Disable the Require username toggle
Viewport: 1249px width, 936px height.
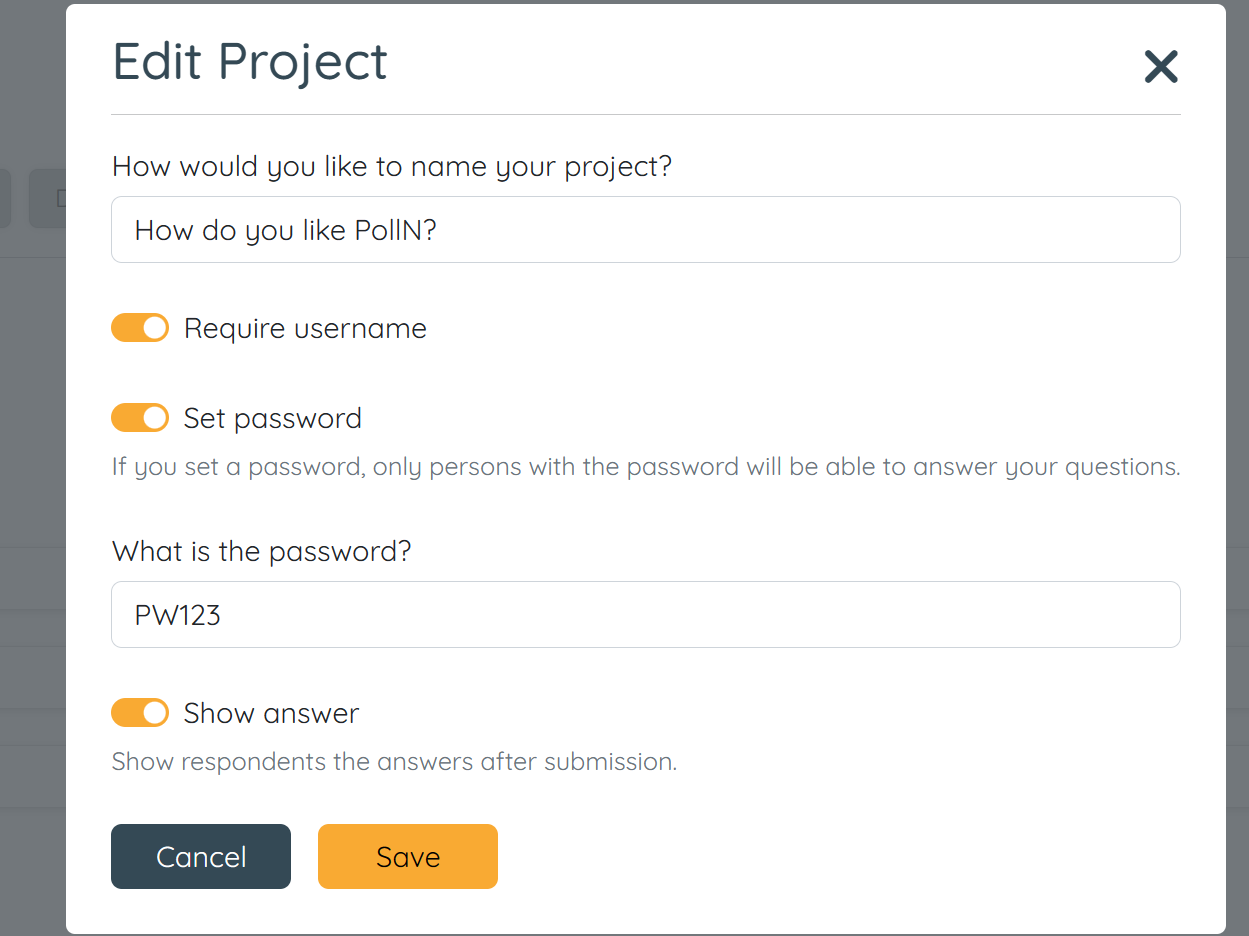click(140, 327)
